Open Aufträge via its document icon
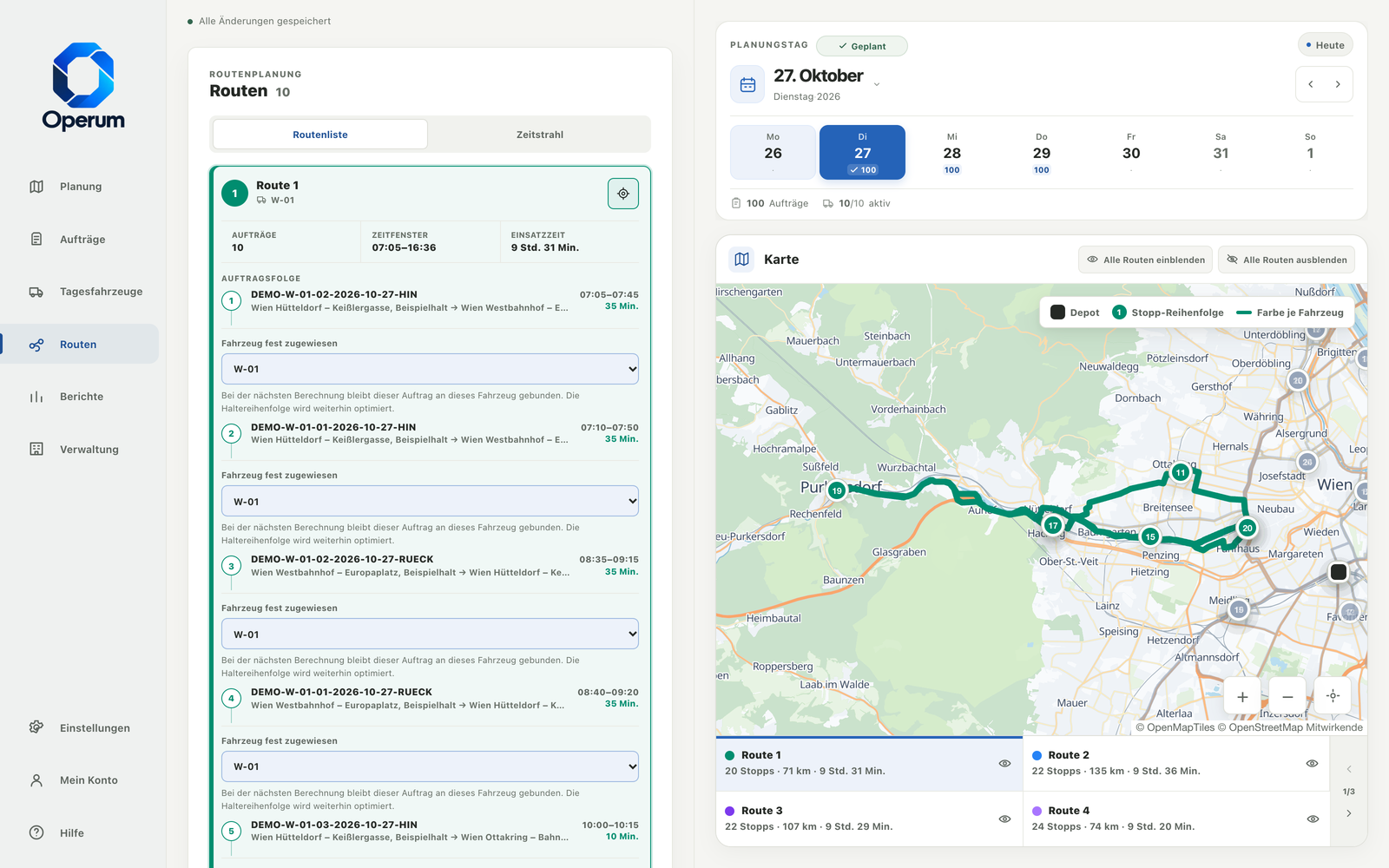 (36, 239)
